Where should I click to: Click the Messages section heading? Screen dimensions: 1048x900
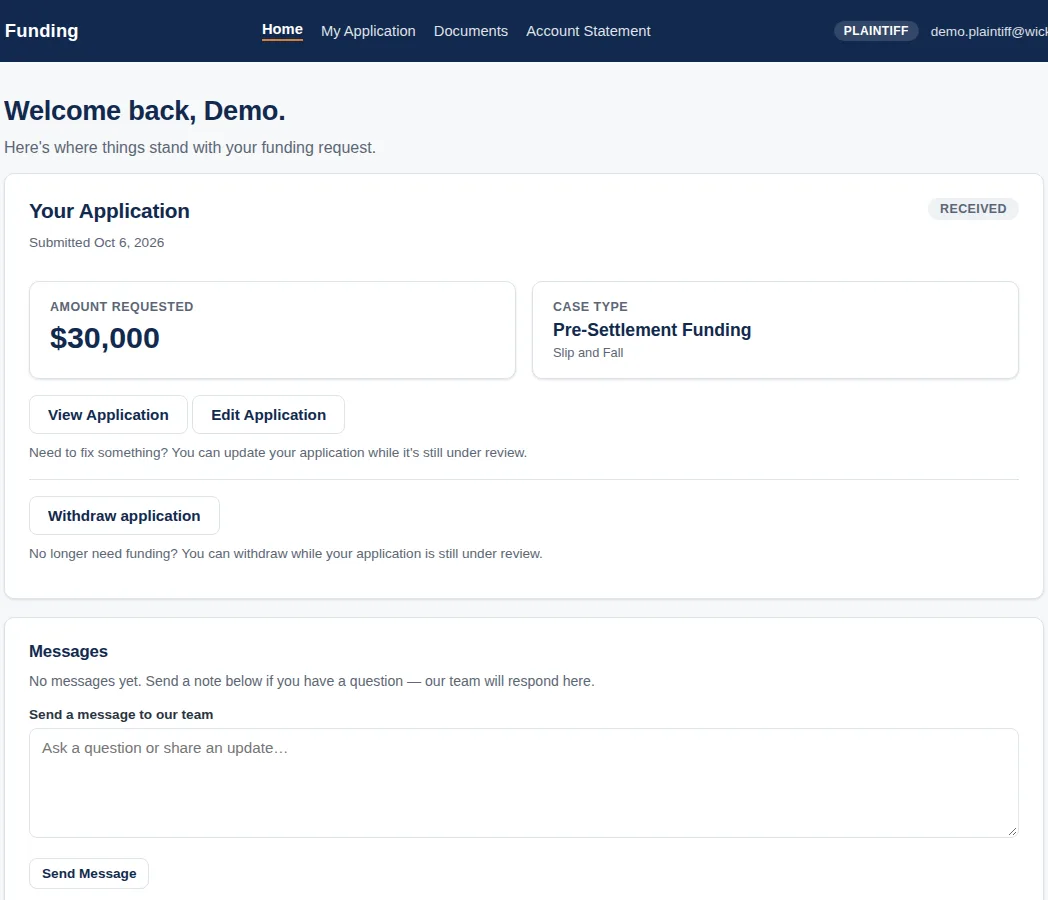tap(68, 651)
